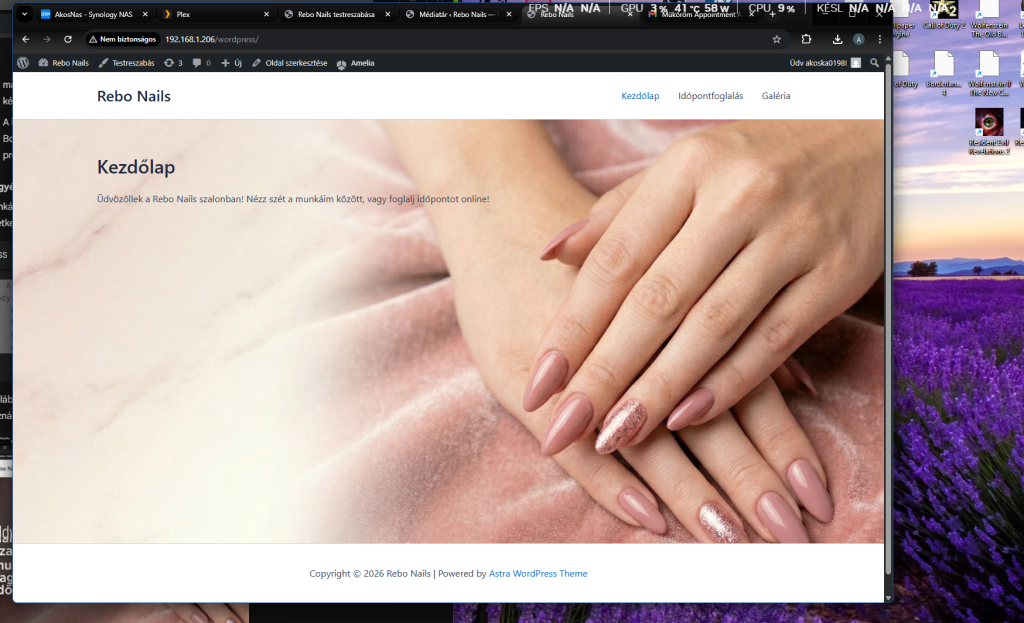Click the Astra WordPress Theme link
The image size is (1024, 623).
[x=538, y=574]
